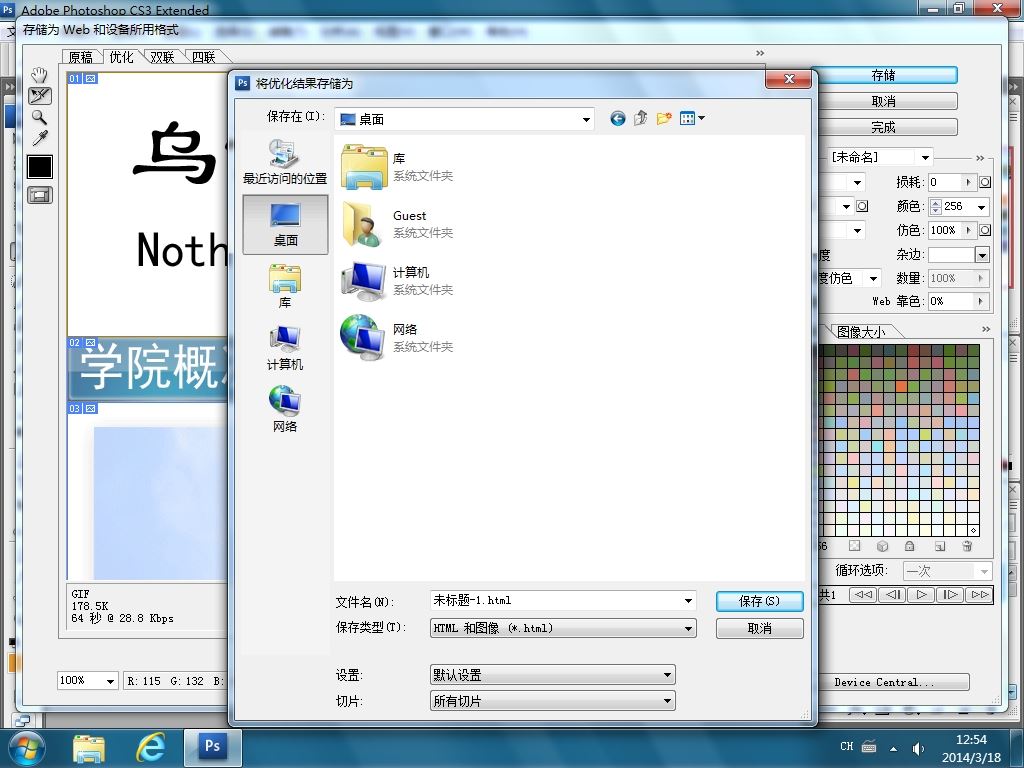Switch to the 优化 tab
This screenshot has height=768, width=1024.
121,57
